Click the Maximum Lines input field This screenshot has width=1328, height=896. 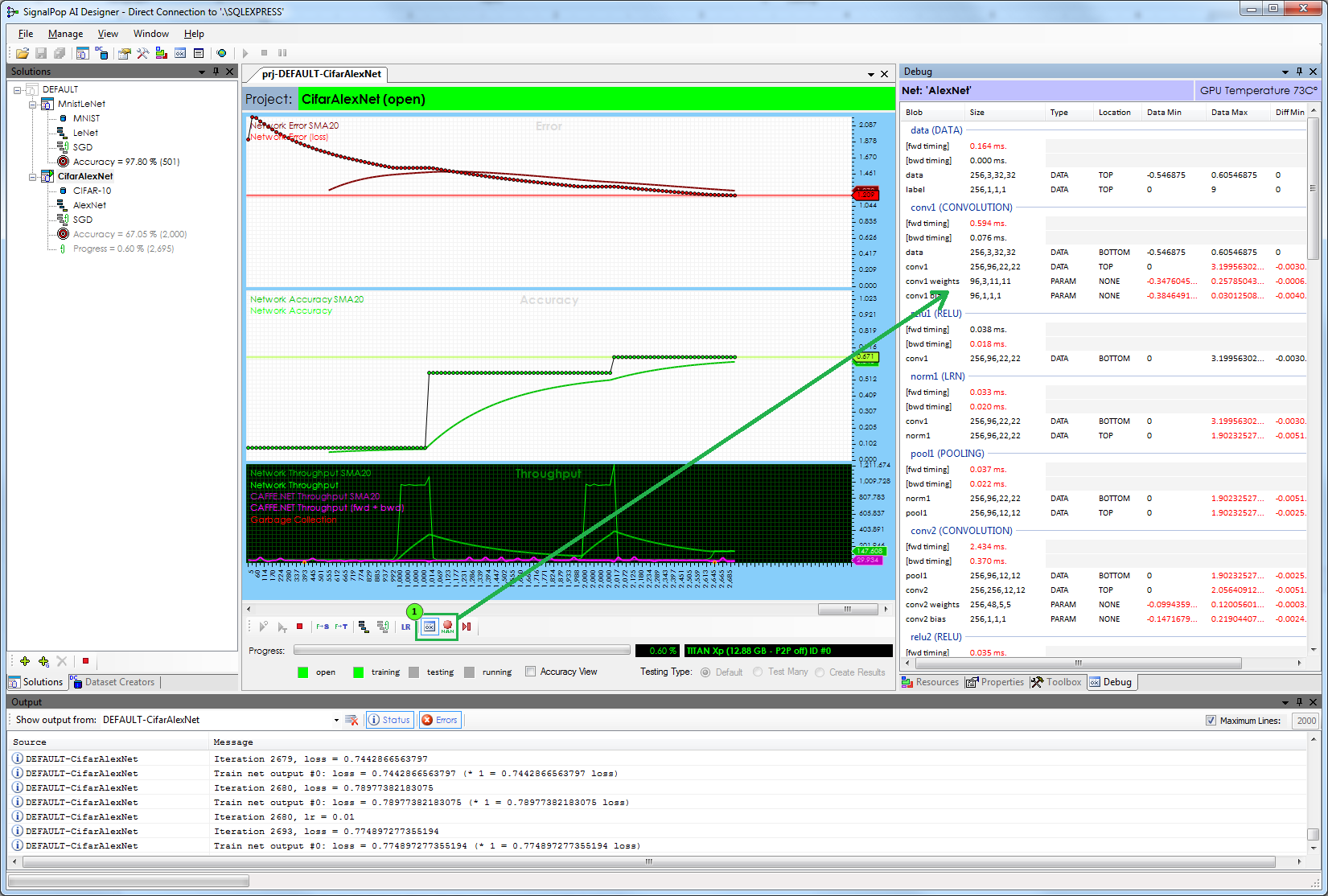pos(1306,721)
